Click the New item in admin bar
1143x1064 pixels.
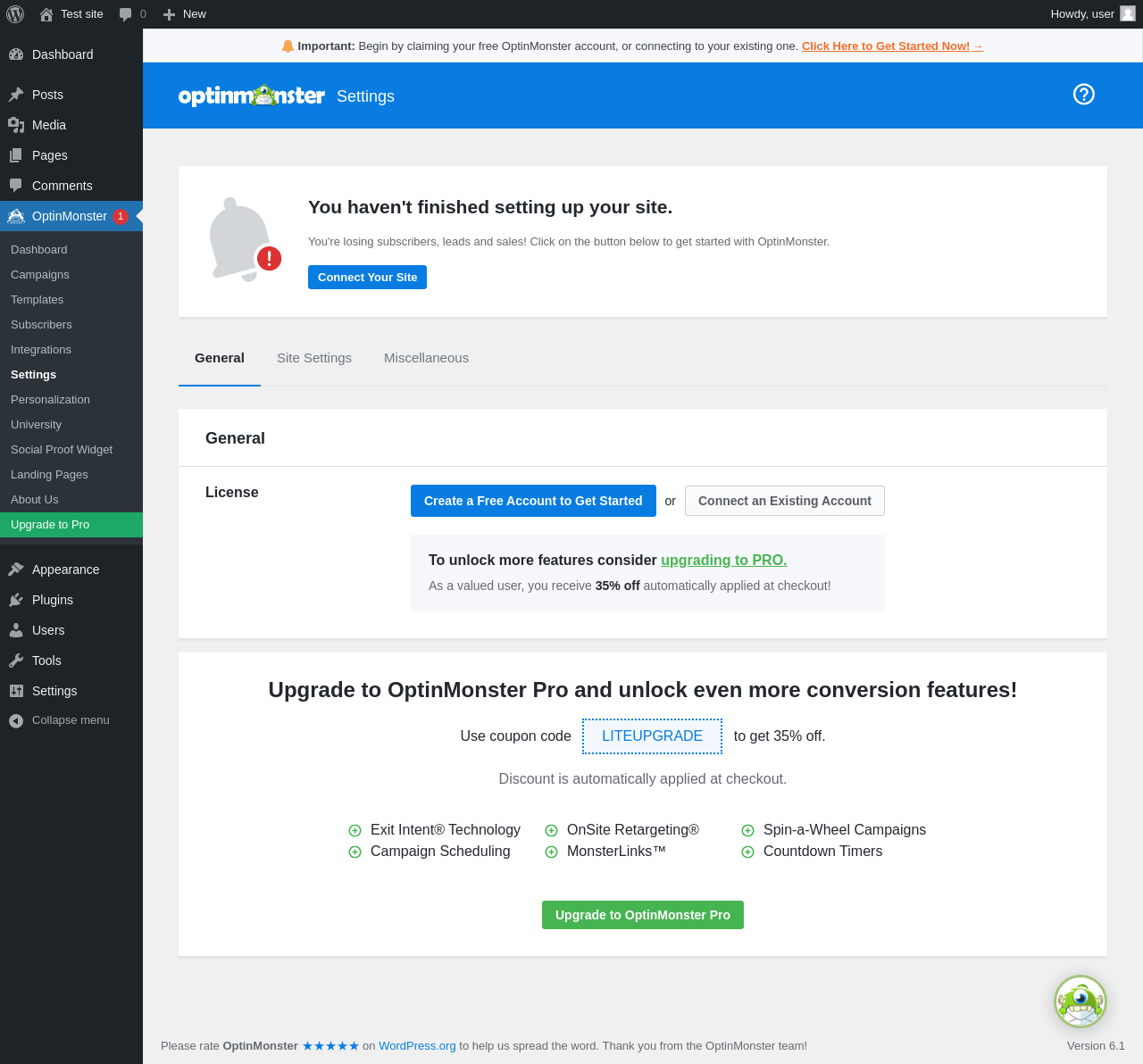[185, 14]
